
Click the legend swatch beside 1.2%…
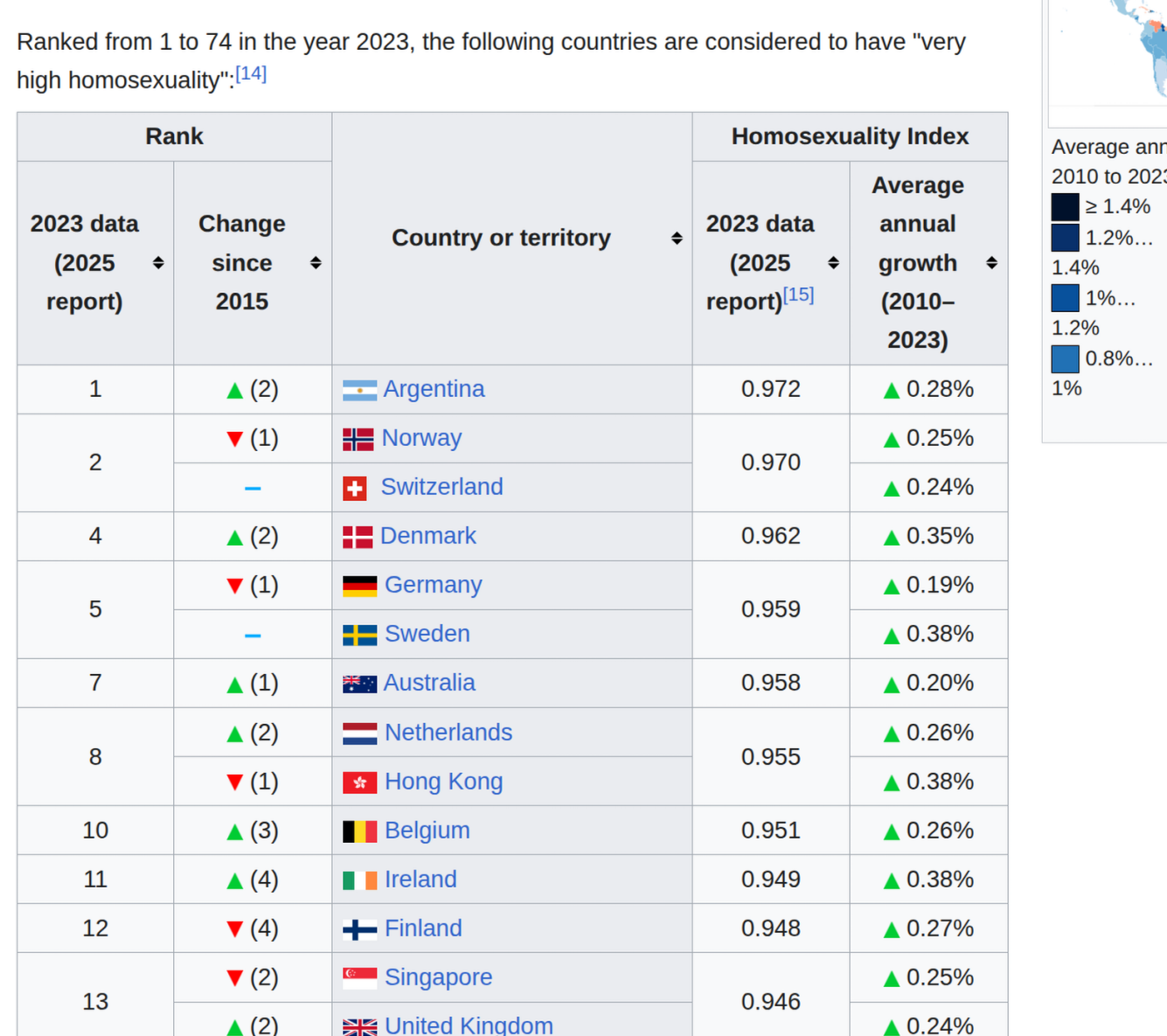tap(1065, 238)
